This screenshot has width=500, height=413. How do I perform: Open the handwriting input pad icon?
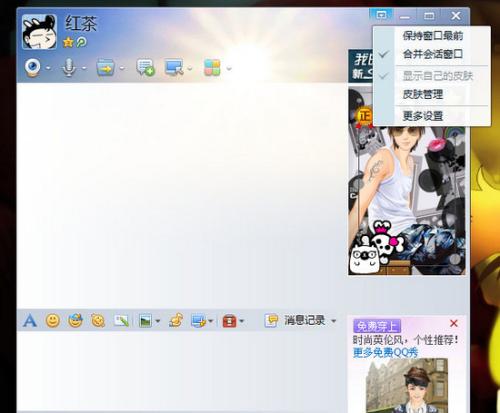tap(121, 321)
